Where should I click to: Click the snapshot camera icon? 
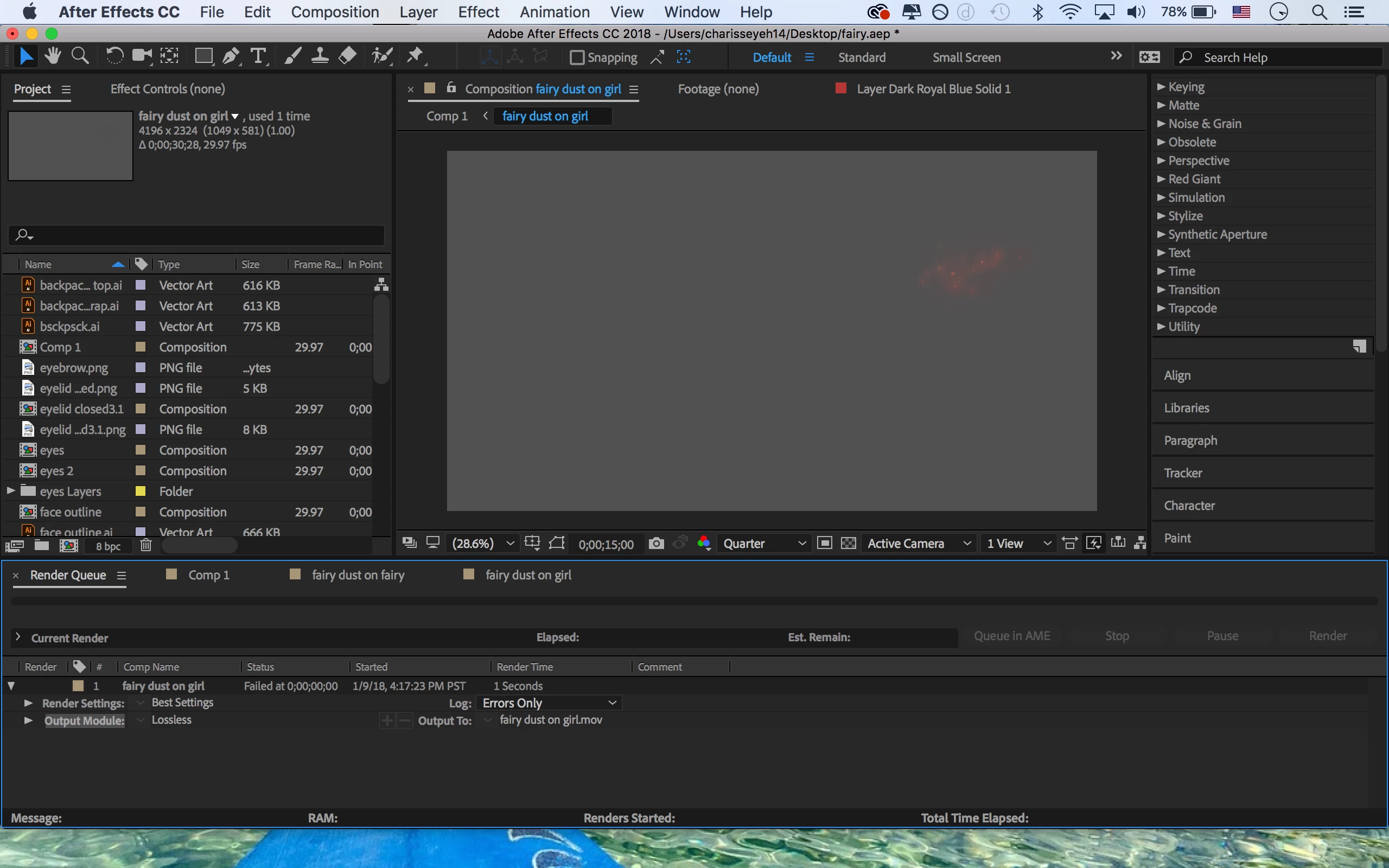(656, 543)
